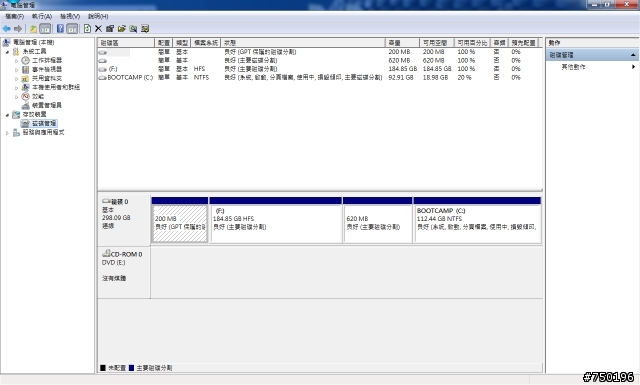Click the open folder toolbar icon

121,29
